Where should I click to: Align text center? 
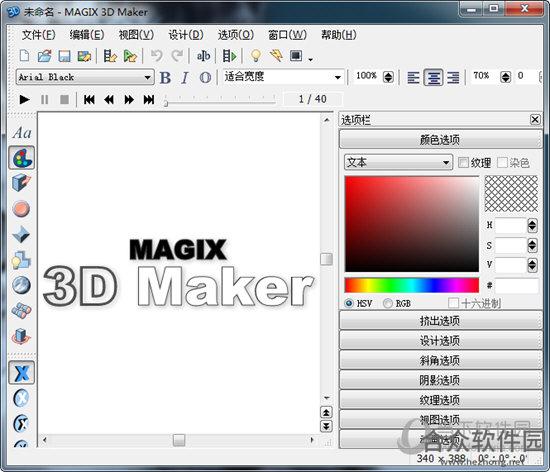tap(434, 77)
